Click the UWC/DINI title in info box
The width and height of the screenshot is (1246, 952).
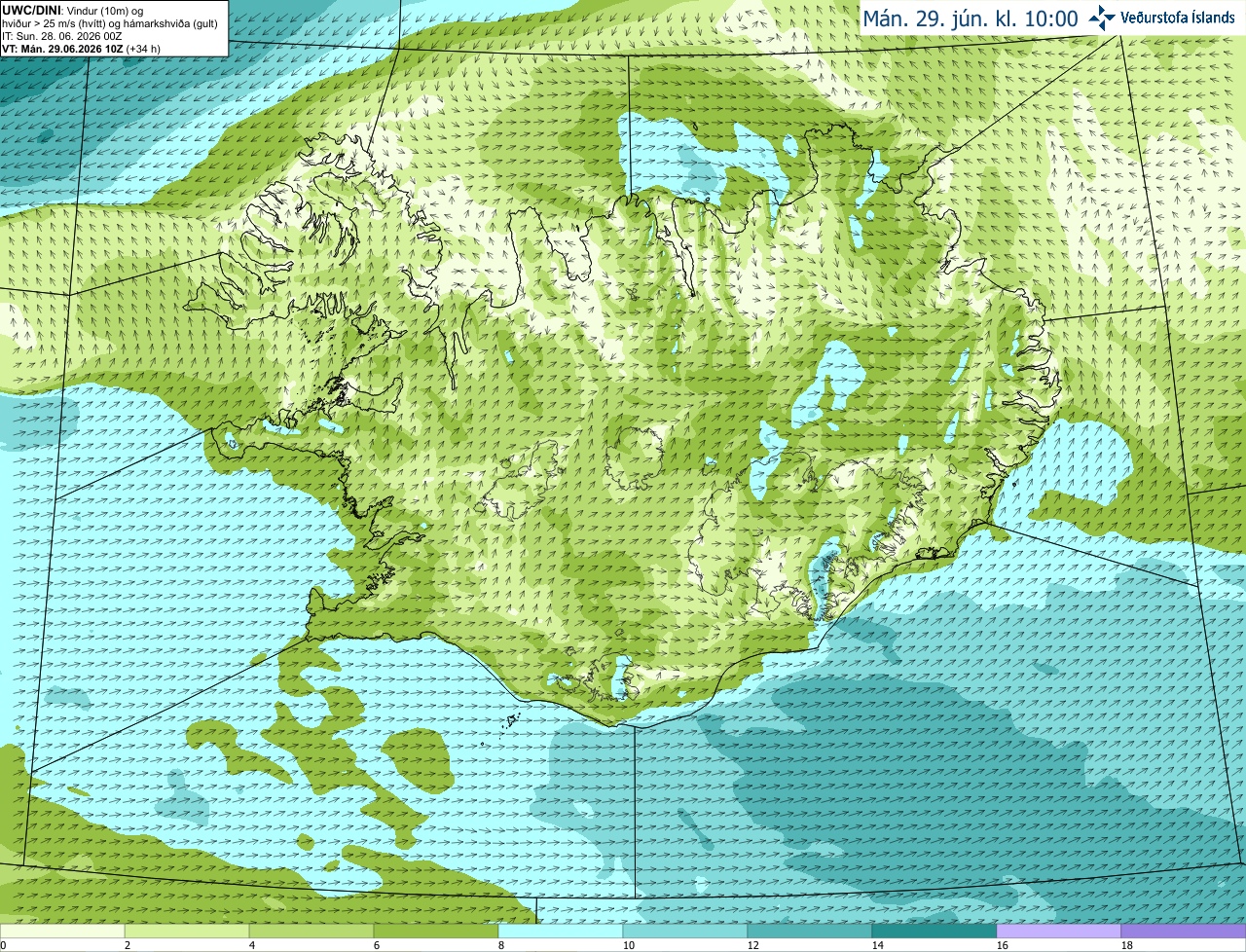point(32,11)
